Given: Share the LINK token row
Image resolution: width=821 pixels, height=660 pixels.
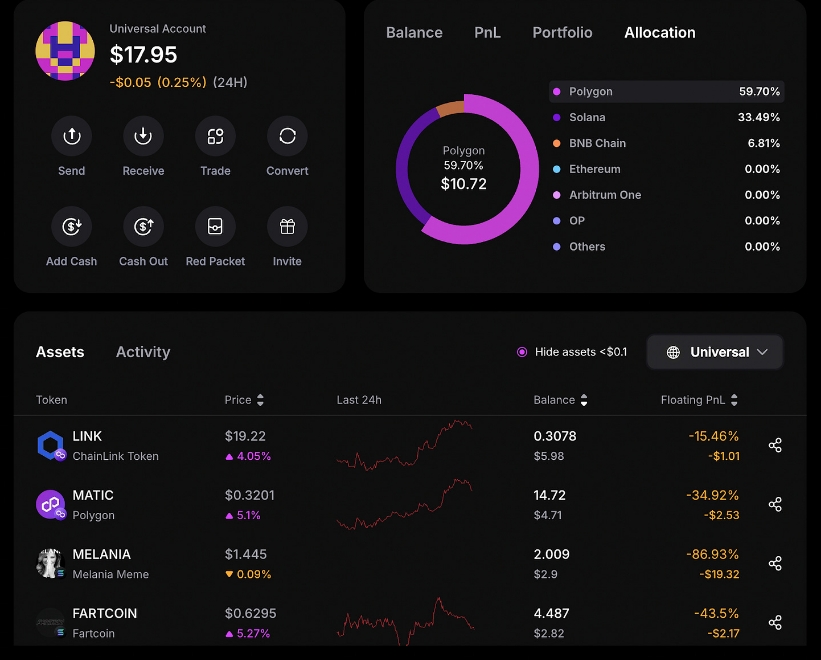Looking at the screenshot, I should click(775, 445).
